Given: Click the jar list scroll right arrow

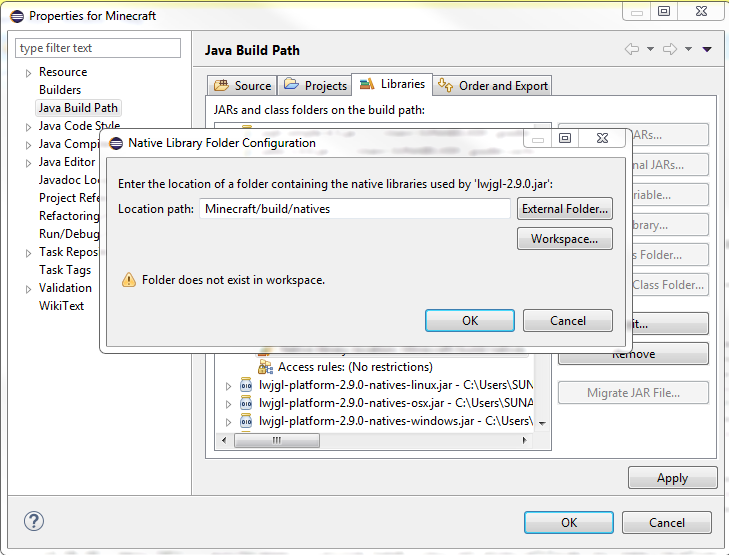Looking at the screenshot, I should pyautogui.click(x=524, y=440).
